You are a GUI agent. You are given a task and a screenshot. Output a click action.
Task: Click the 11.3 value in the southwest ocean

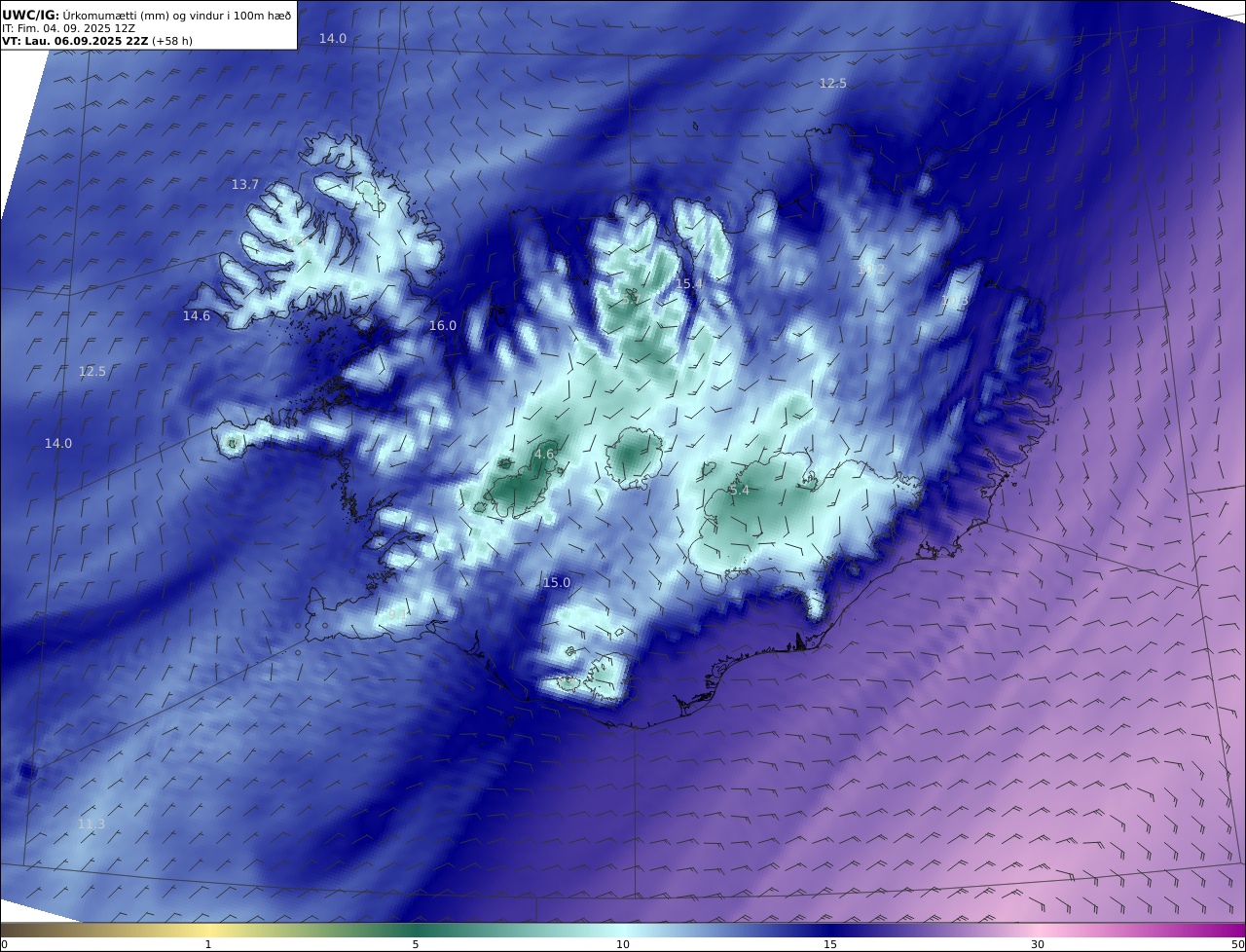tap(92, 824)
